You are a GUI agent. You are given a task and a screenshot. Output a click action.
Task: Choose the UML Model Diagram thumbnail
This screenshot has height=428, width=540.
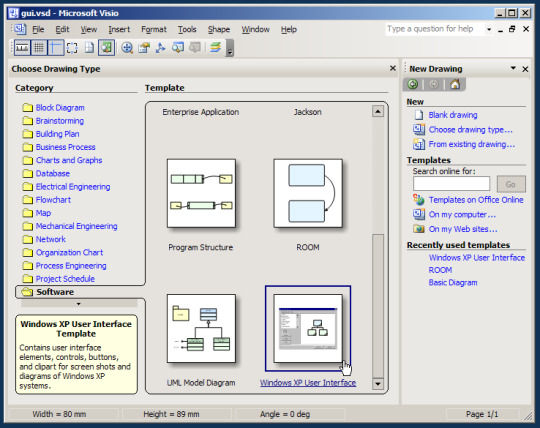click(x=201, y=328)
